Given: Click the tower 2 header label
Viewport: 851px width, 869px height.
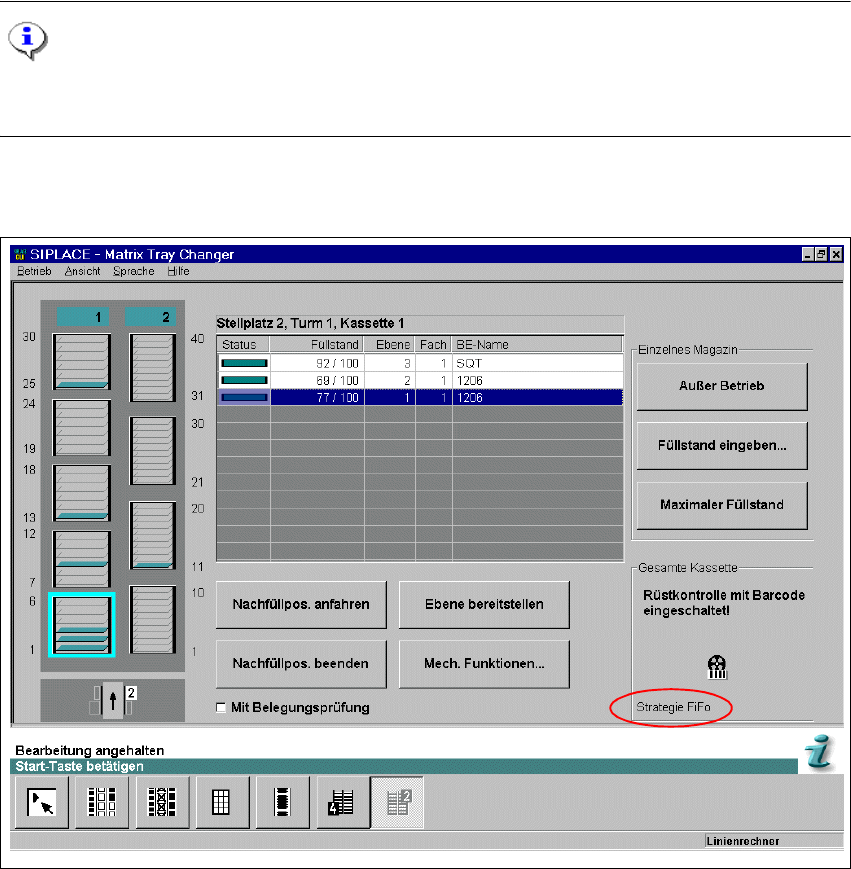Looking at the screenshot, I should pos(151,317).
